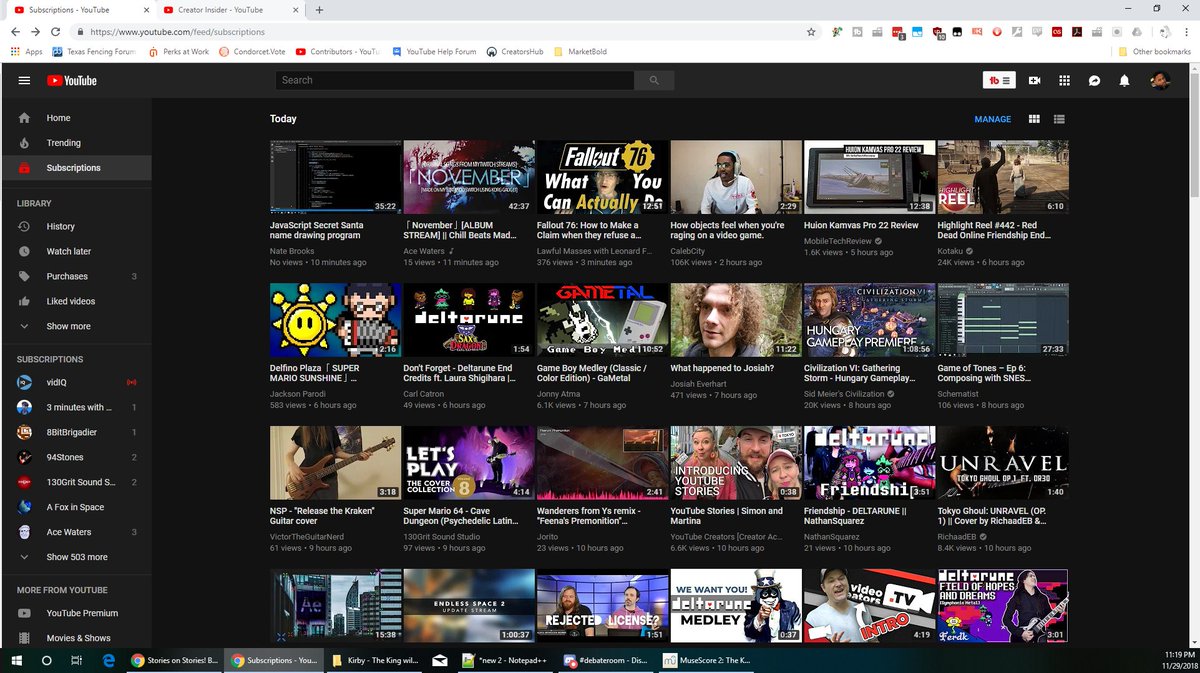The width and height of the screenshot is (1200, 673).
Task: Open the Apps bookmarks shortcut
Action: [27, 51]
